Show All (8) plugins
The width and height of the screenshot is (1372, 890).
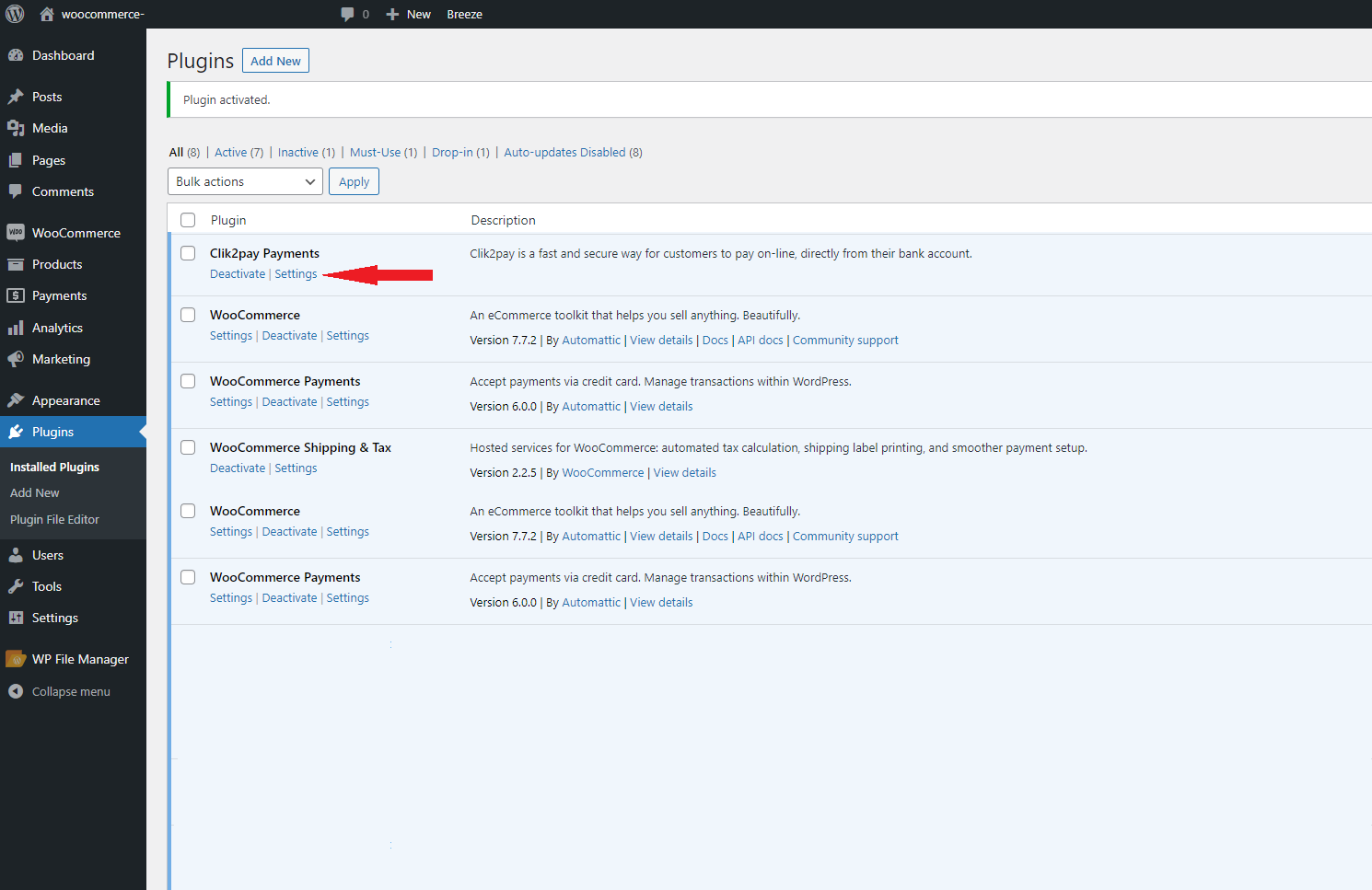(184, 153)
